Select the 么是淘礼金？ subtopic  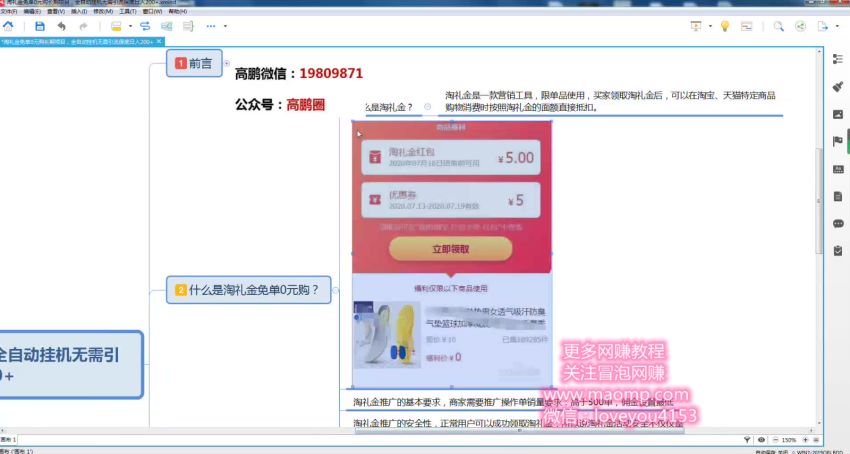pos(391,107)
